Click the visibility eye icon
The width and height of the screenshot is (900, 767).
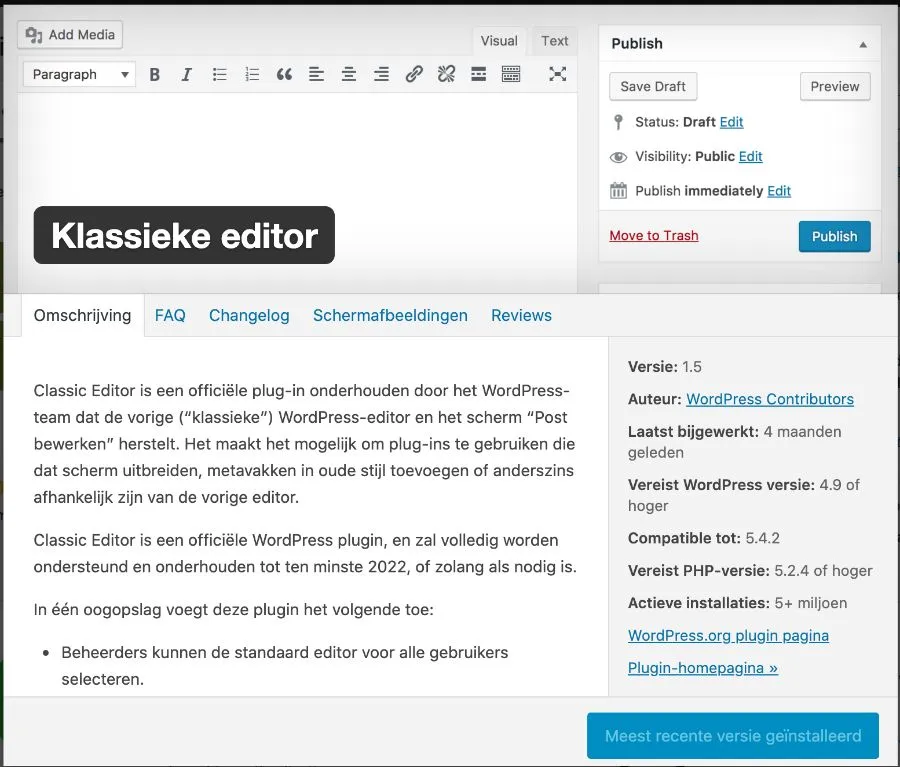618,157
